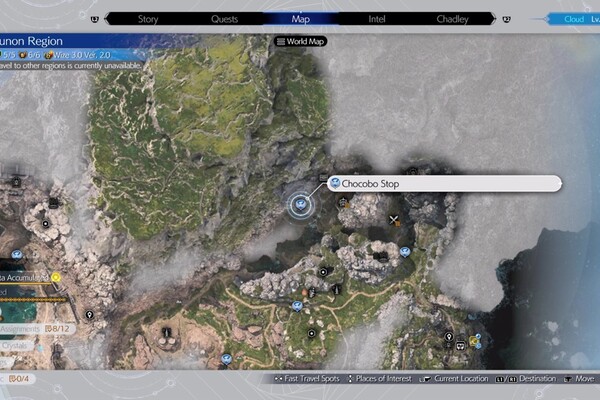
Task: Click the yellow circle next to Data Accumulated
Action: coord(56,277)
